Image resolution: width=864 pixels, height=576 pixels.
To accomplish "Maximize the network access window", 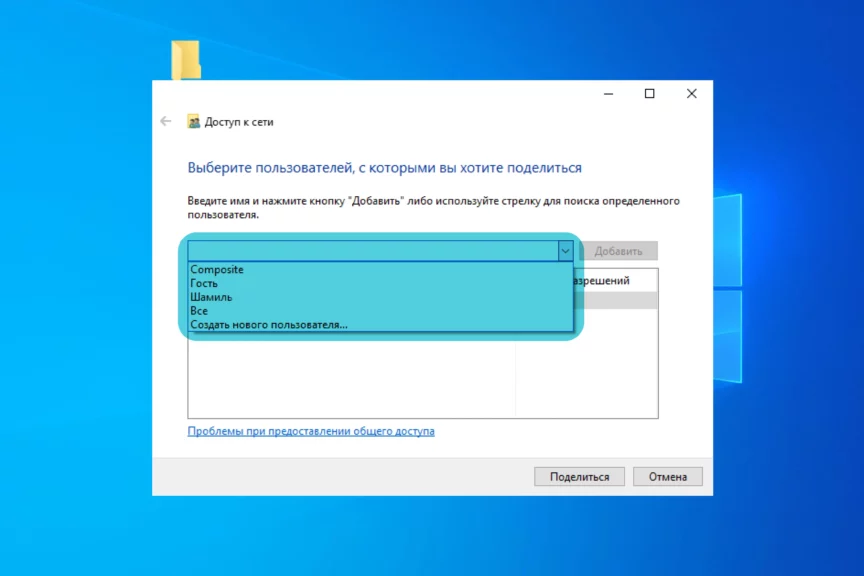I will pyautogui.click(x=649, y=93).
